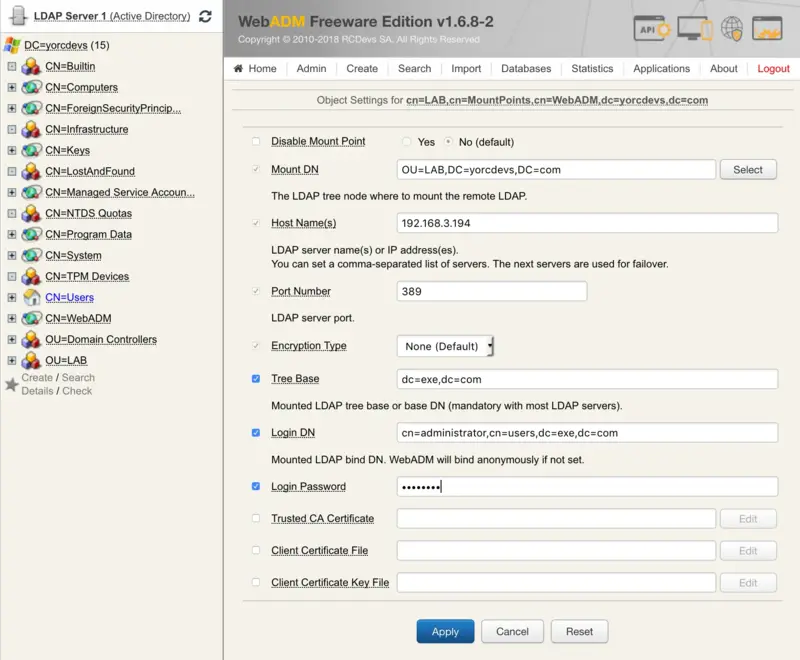Enable the Client Certificate File checkbox
The image size is (800, 660).
(x=256, y=550)
